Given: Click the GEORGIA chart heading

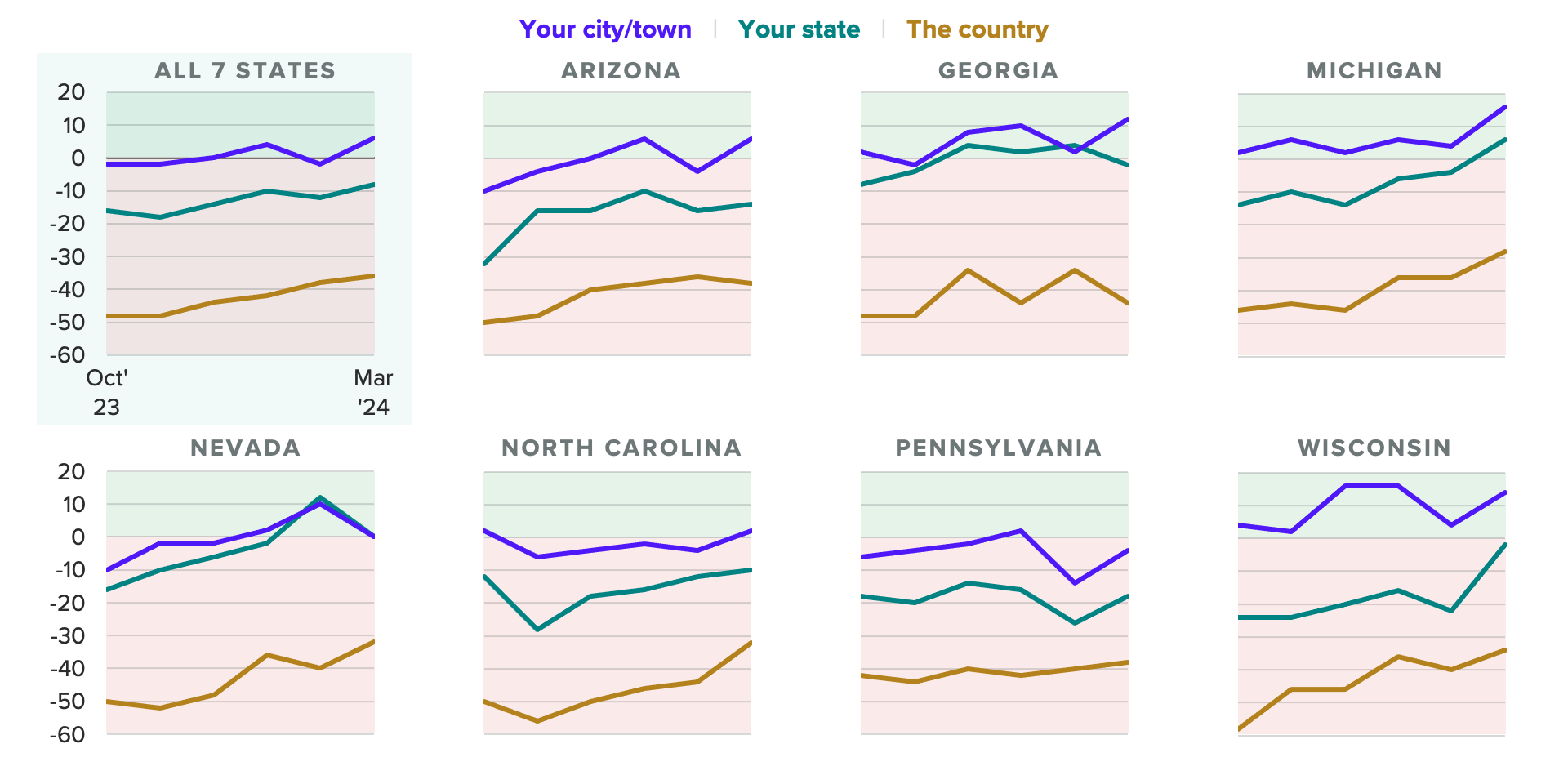Looking at the screenshot, I should tap(998, 71).
